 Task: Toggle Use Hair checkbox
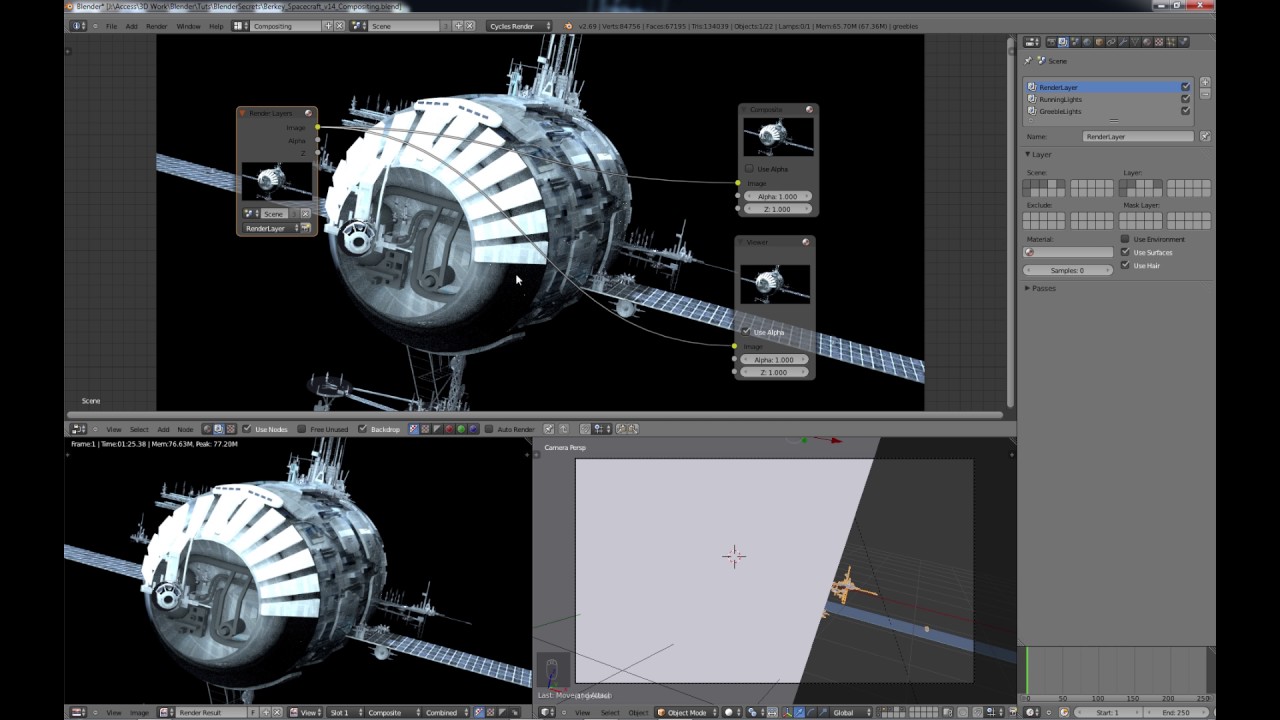[1125, 265]
